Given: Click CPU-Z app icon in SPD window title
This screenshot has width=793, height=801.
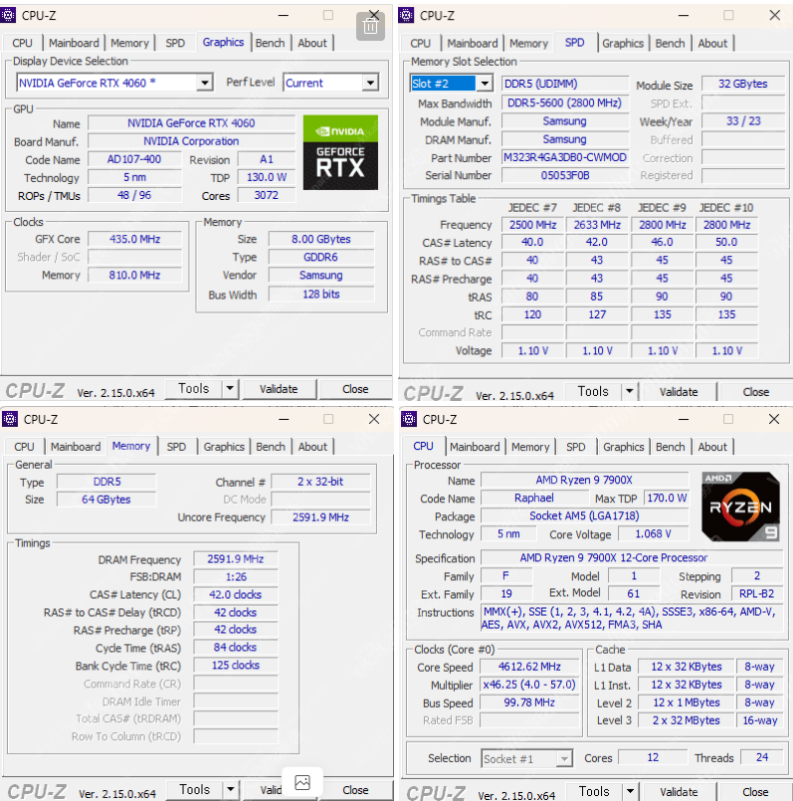Looking at the screenshot, I should tap(406, 15).
